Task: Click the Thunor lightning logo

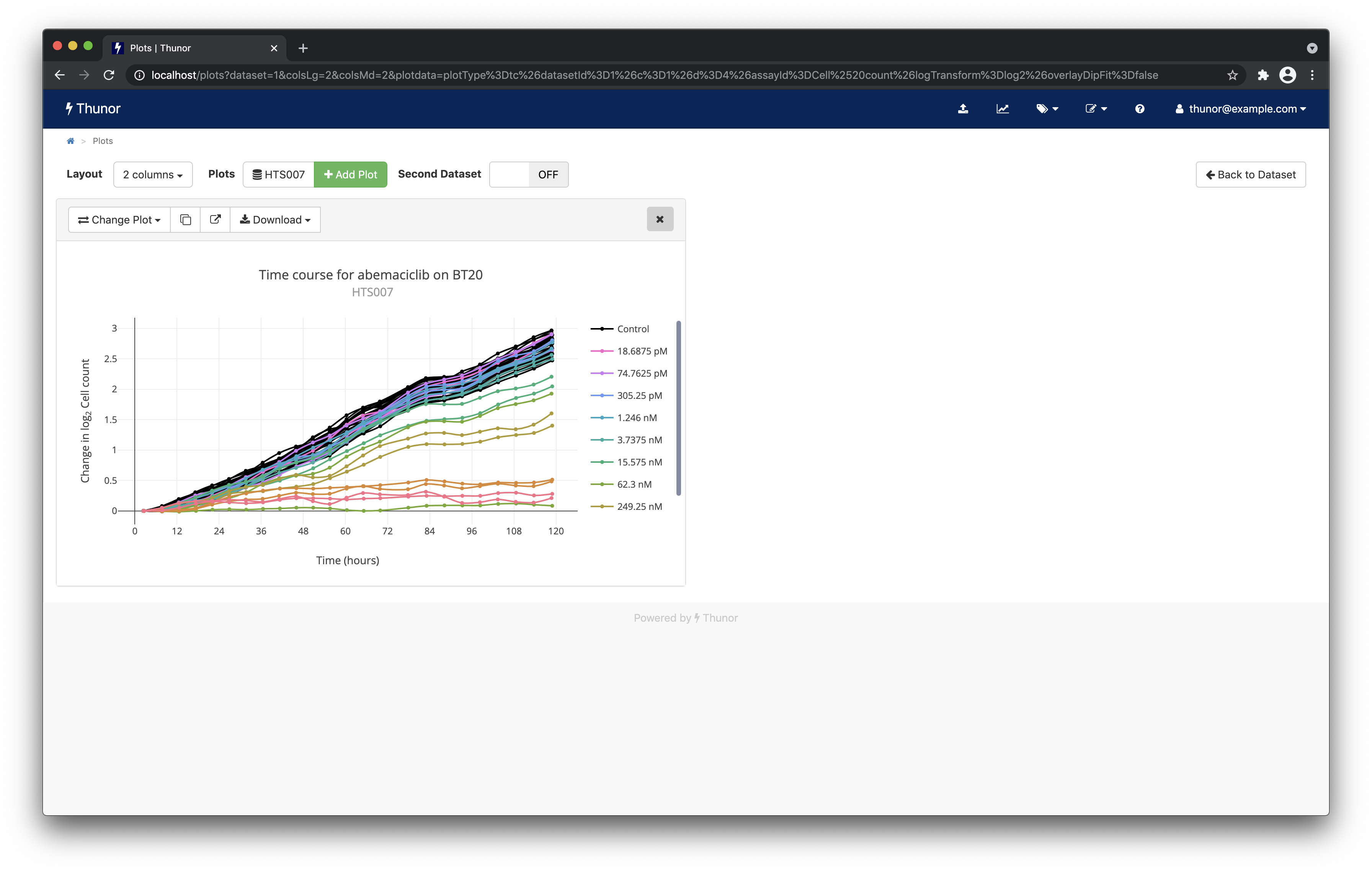Action: click(93, 108)
